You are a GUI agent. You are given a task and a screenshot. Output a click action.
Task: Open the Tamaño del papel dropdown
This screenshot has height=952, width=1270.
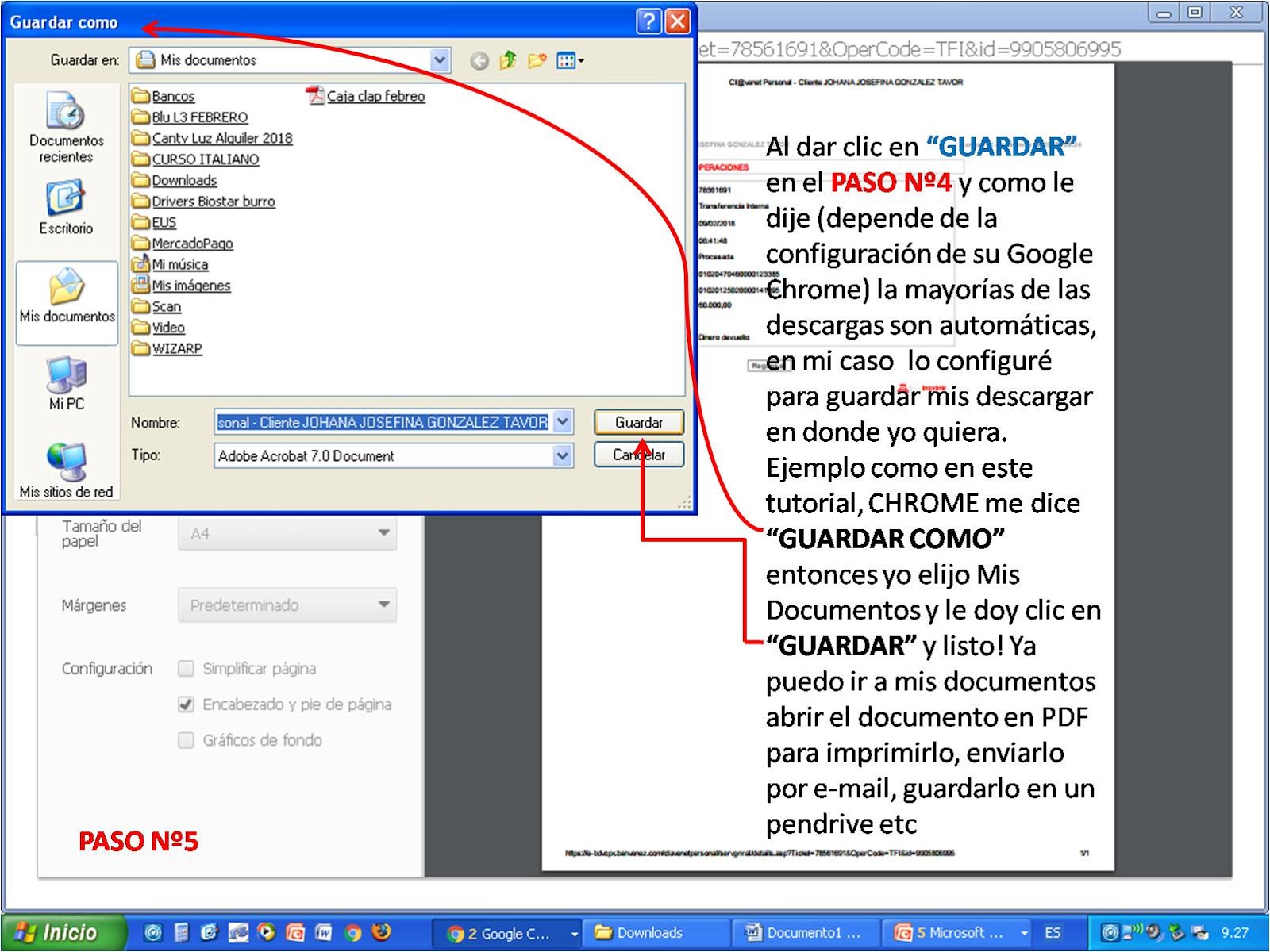coord(384,532)
